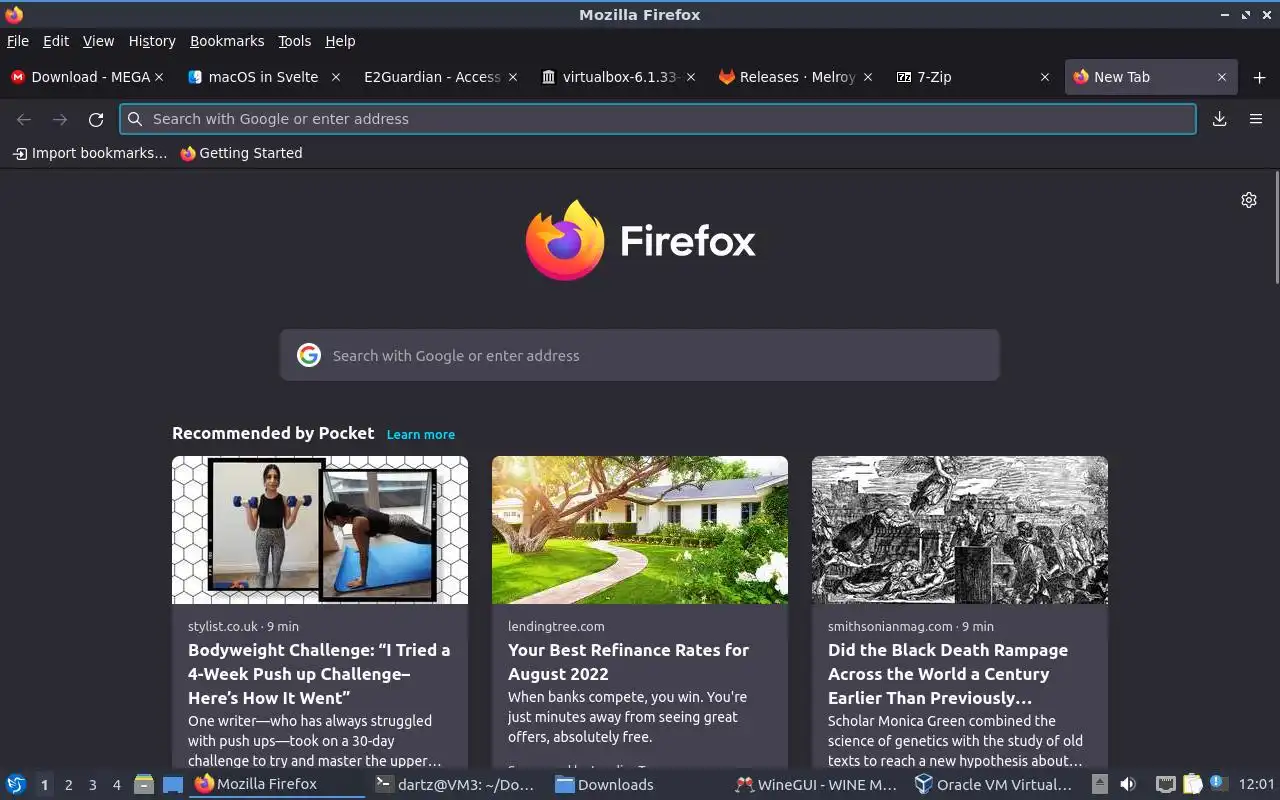This screenshot has height=800, width=1280.
Task: Open the Bodyweight Challenge article thumbnail
Action: click(x=320, y=530)
